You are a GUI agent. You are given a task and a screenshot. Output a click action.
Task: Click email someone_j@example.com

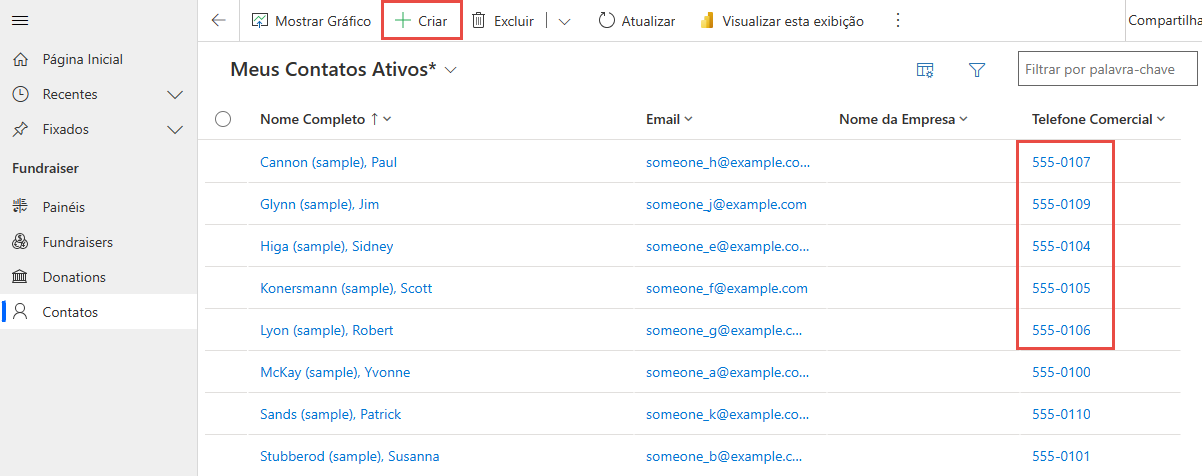726,204
